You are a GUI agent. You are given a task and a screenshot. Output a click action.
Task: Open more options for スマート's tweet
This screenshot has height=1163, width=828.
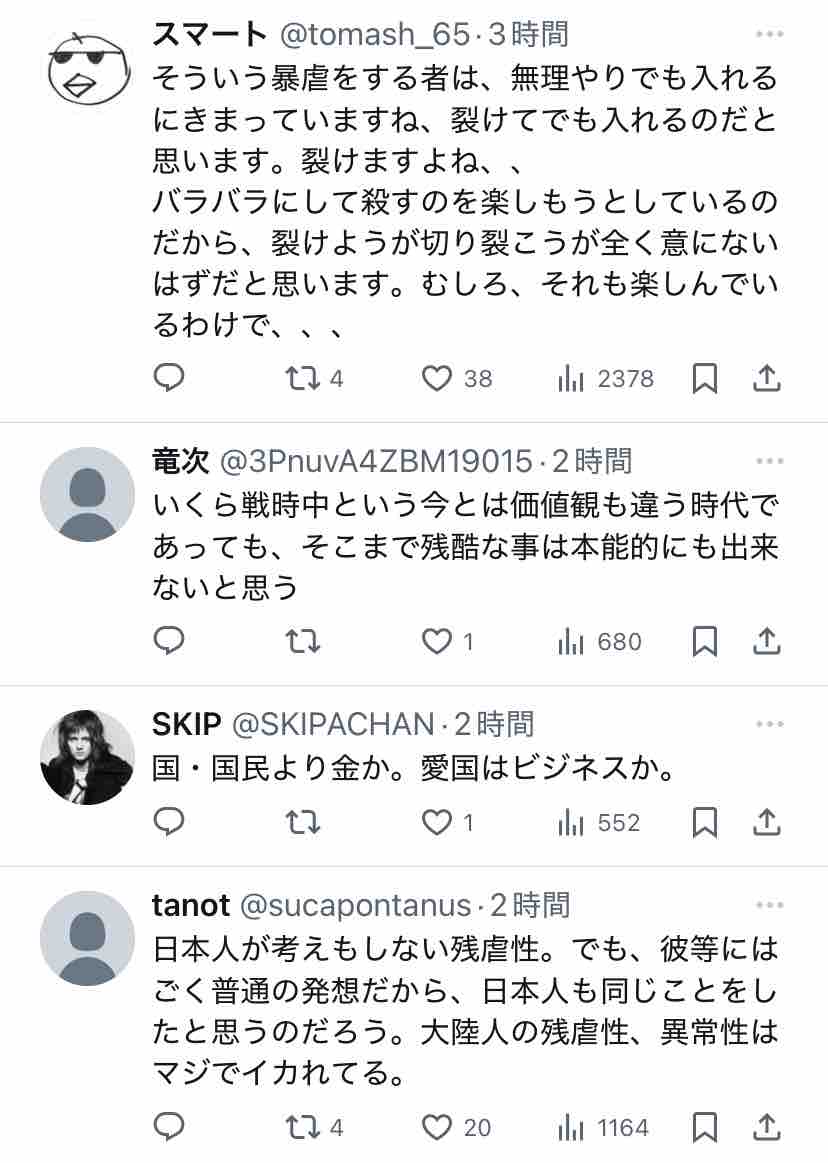tap(769, 35)
